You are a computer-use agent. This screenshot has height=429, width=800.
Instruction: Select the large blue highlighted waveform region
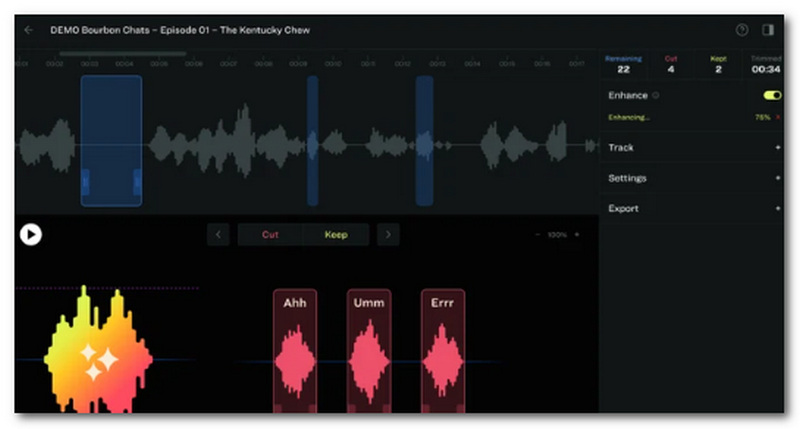point(111,140)
